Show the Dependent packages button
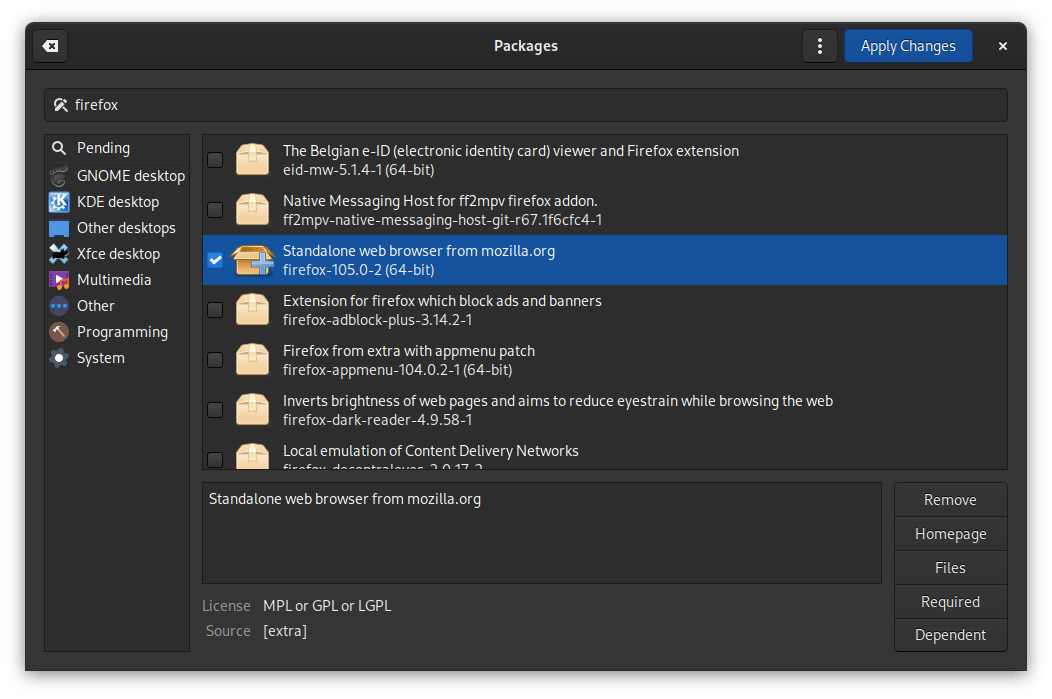The image size is (1052, 699). click(950, 635)
